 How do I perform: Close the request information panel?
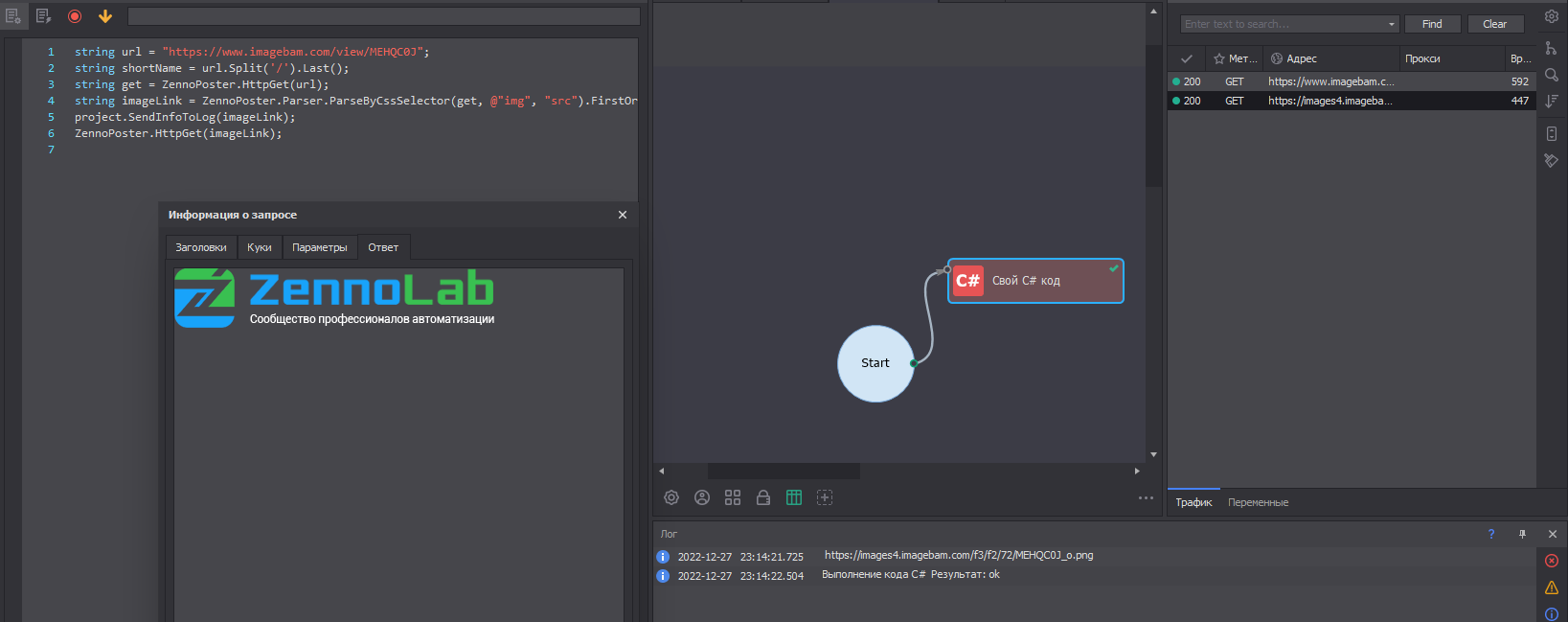coord(623,215)
